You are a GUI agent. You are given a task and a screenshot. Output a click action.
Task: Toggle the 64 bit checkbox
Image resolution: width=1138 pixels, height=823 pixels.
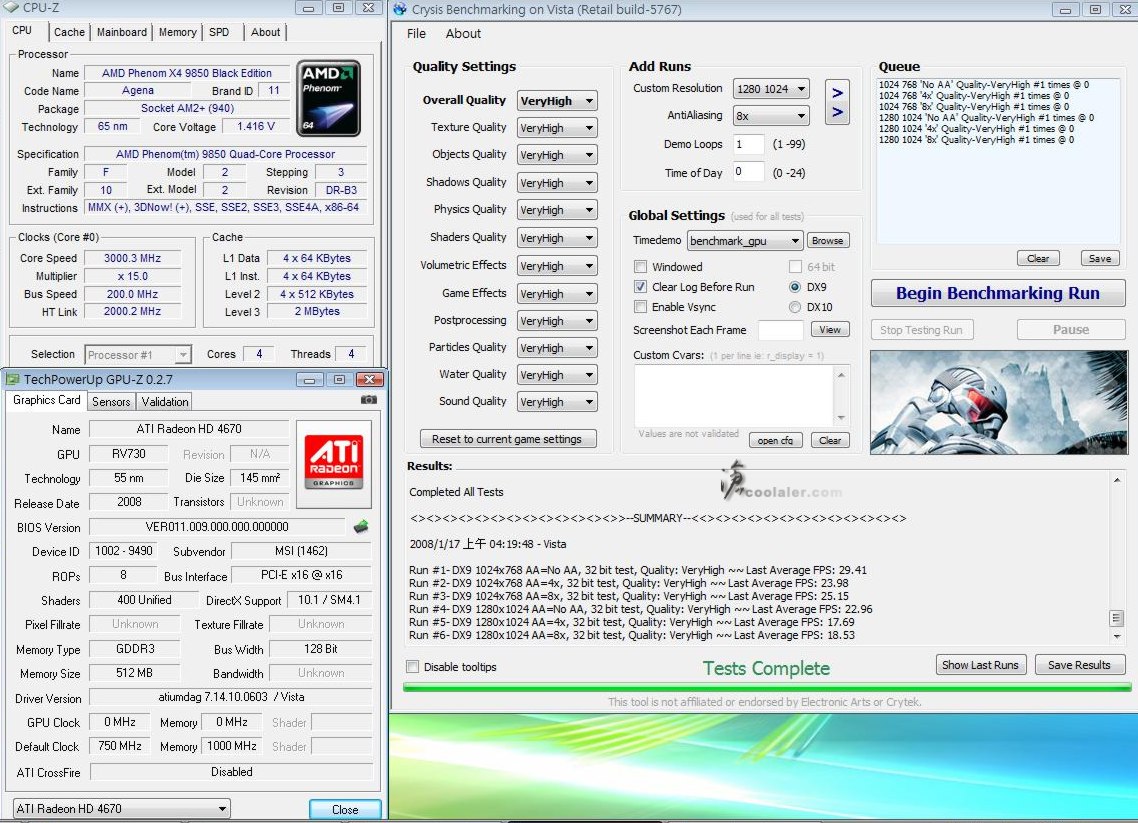(795, 266)
